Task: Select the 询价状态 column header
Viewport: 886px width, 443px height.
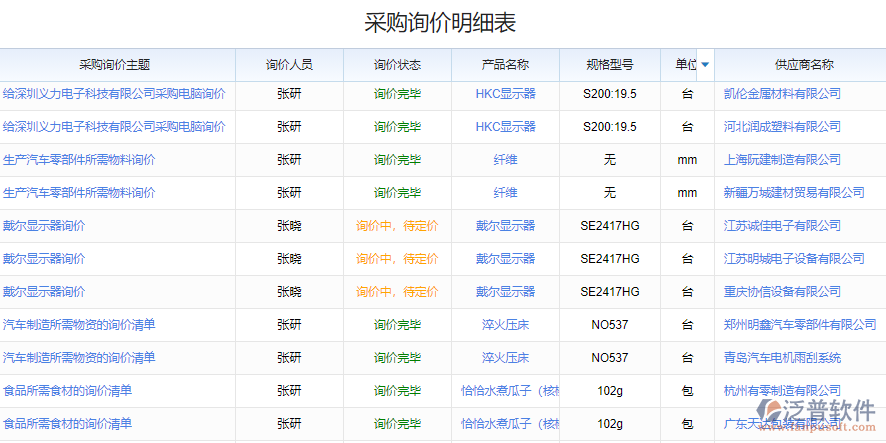Action: (x=397, y=65)
